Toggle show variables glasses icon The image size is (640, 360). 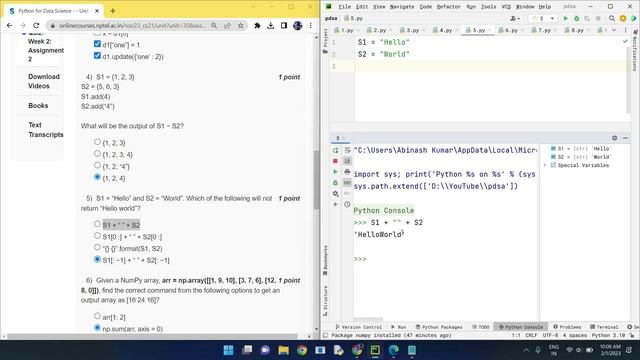[x=347, y=182]
